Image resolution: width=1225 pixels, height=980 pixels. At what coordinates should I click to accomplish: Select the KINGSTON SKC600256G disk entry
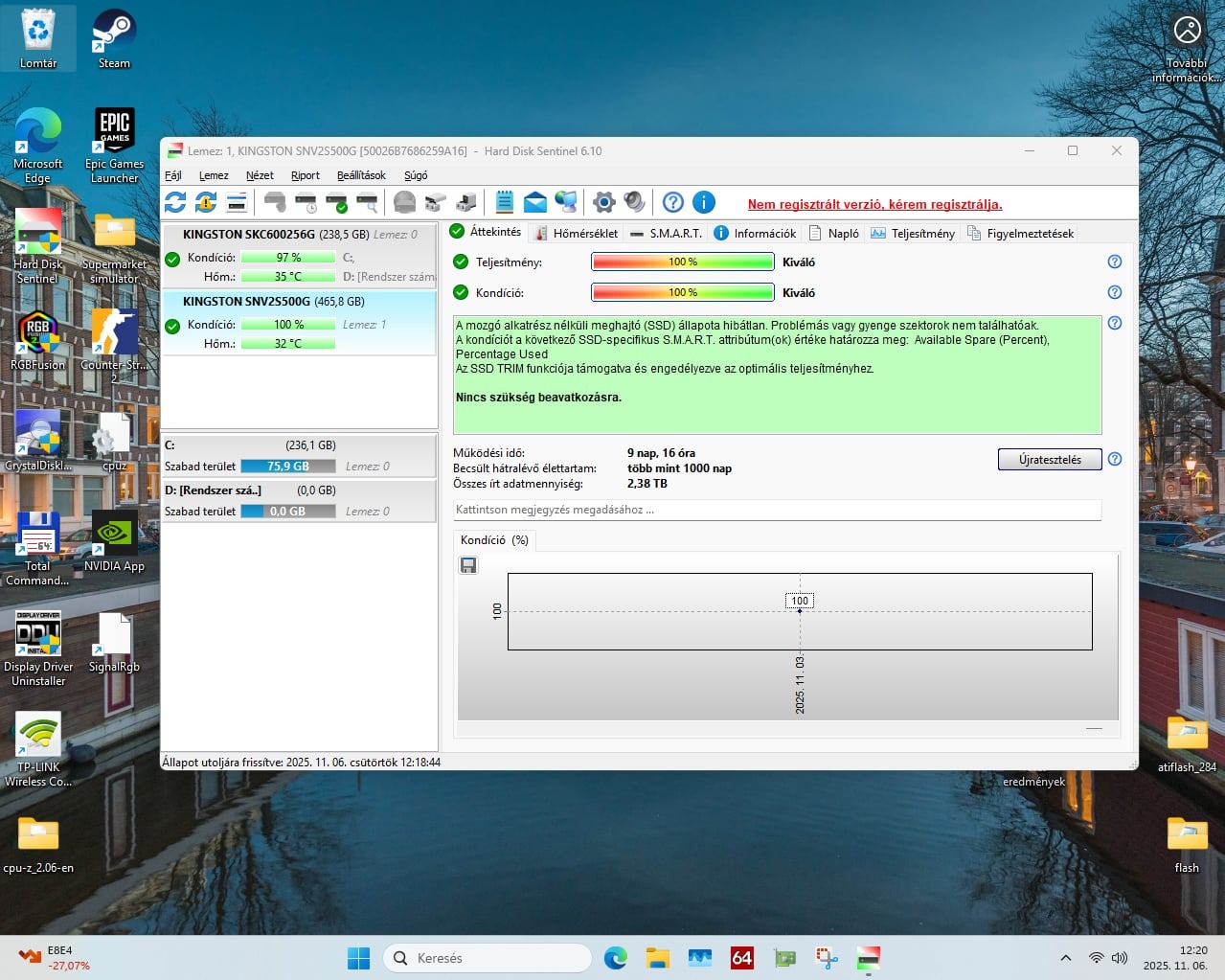click(x=300, y=256)
